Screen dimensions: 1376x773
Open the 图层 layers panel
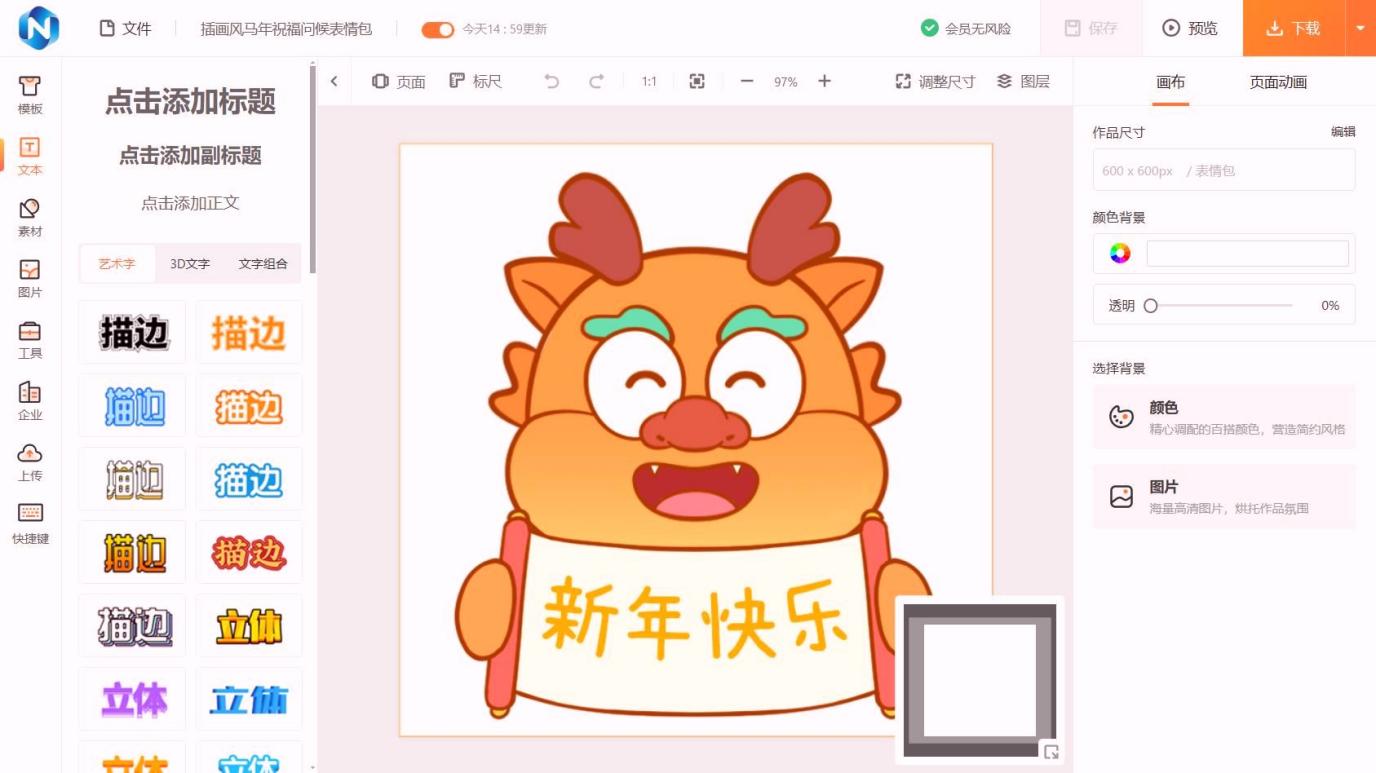pyautogui.click(x=1023, y=82)
